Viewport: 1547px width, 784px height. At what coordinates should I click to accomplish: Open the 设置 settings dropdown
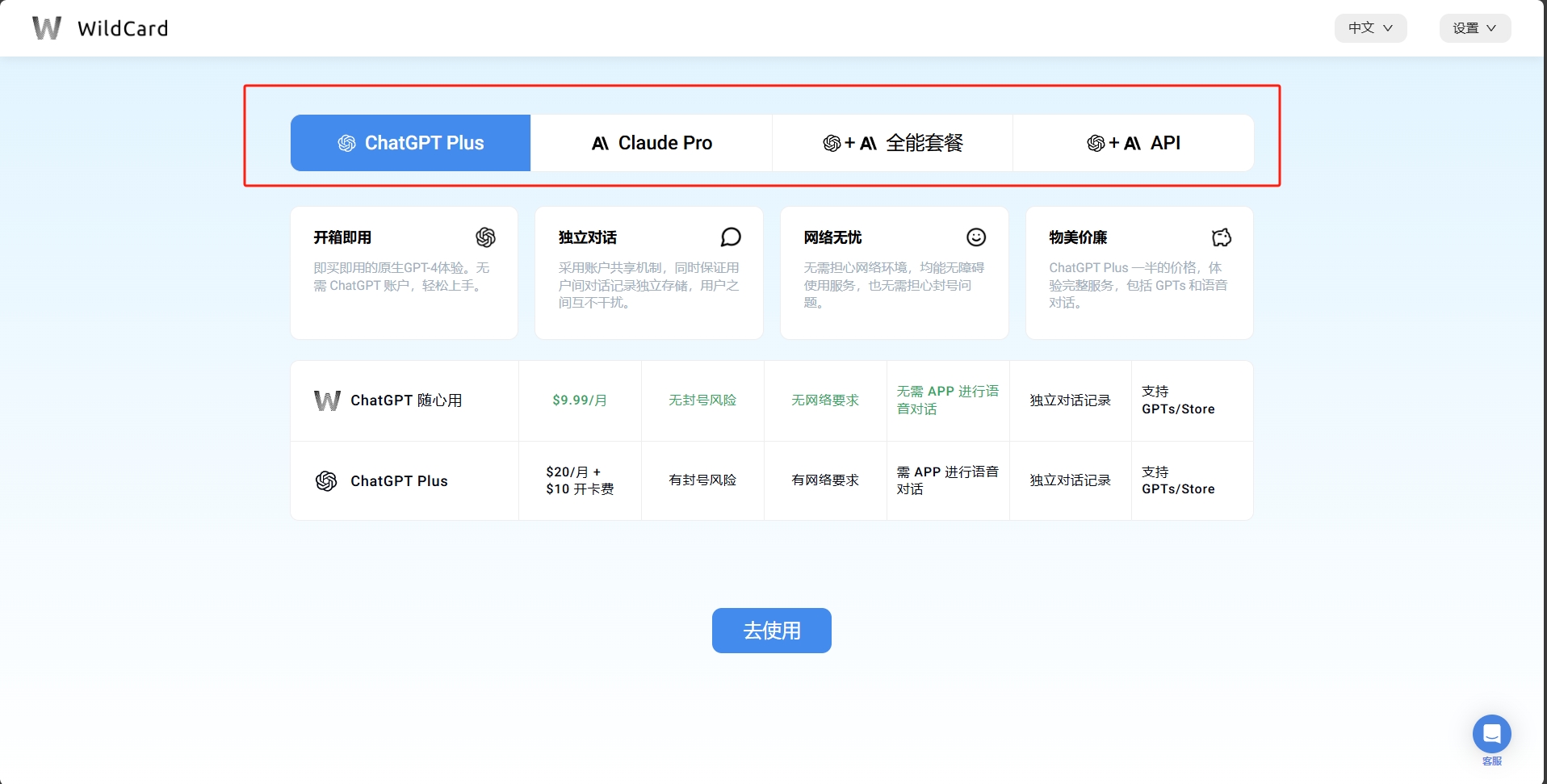[x=1475, y=27]
